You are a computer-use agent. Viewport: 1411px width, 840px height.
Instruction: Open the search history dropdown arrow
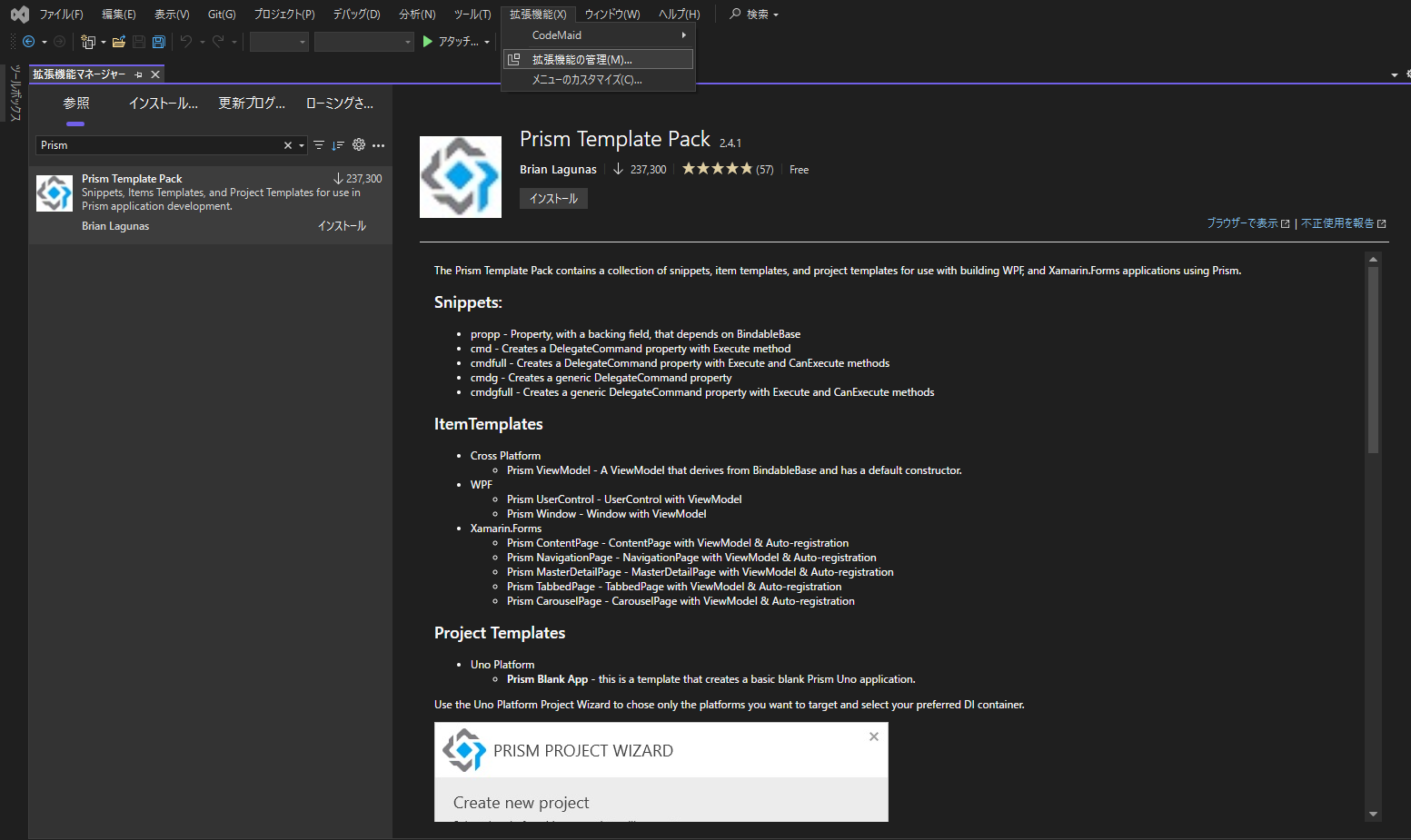coord(302,145)
